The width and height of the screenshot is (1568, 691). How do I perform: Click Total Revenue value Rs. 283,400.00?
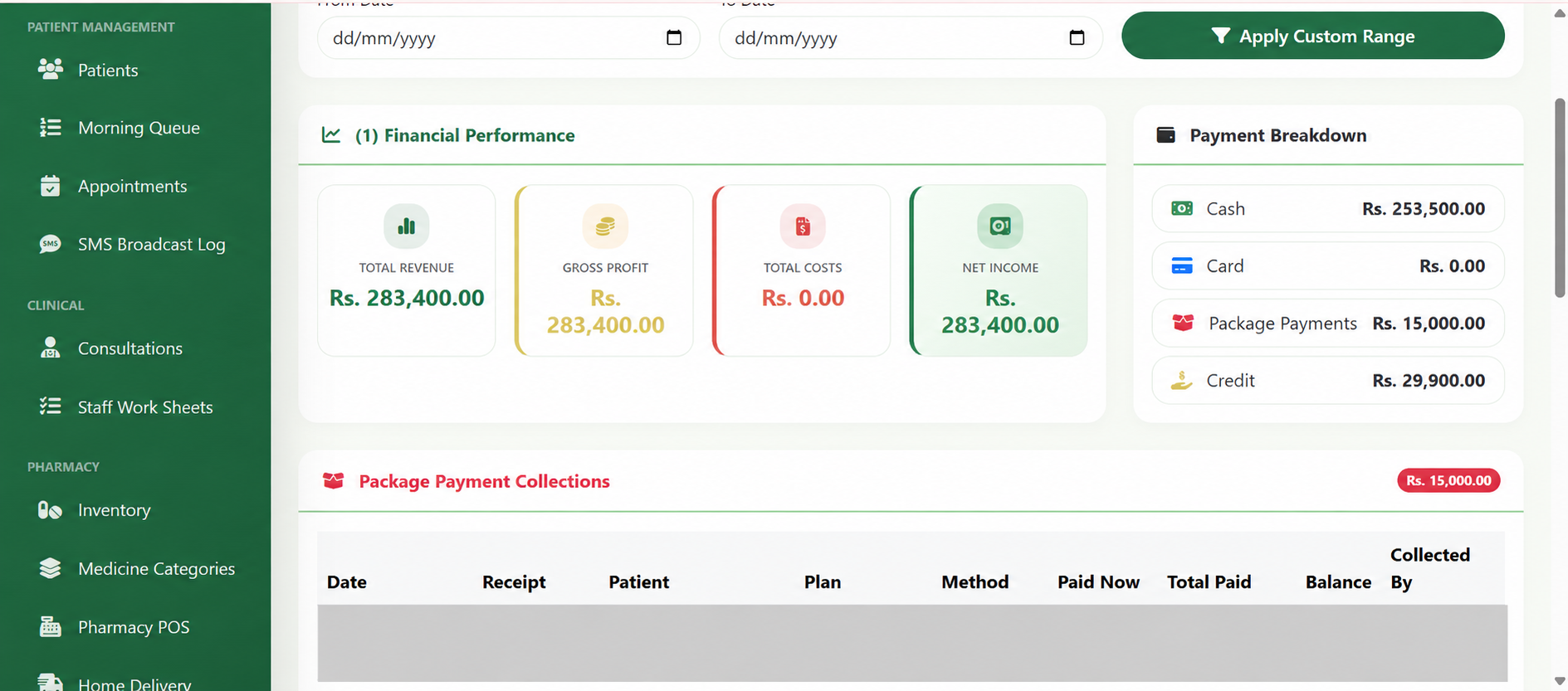pos(407,297)
